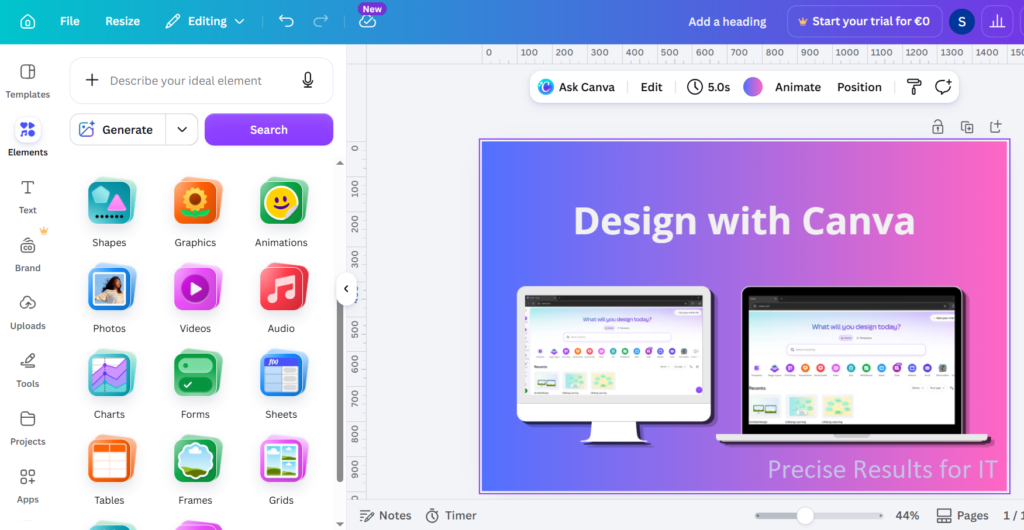Check the cloud save status icon

pos(368,22)
